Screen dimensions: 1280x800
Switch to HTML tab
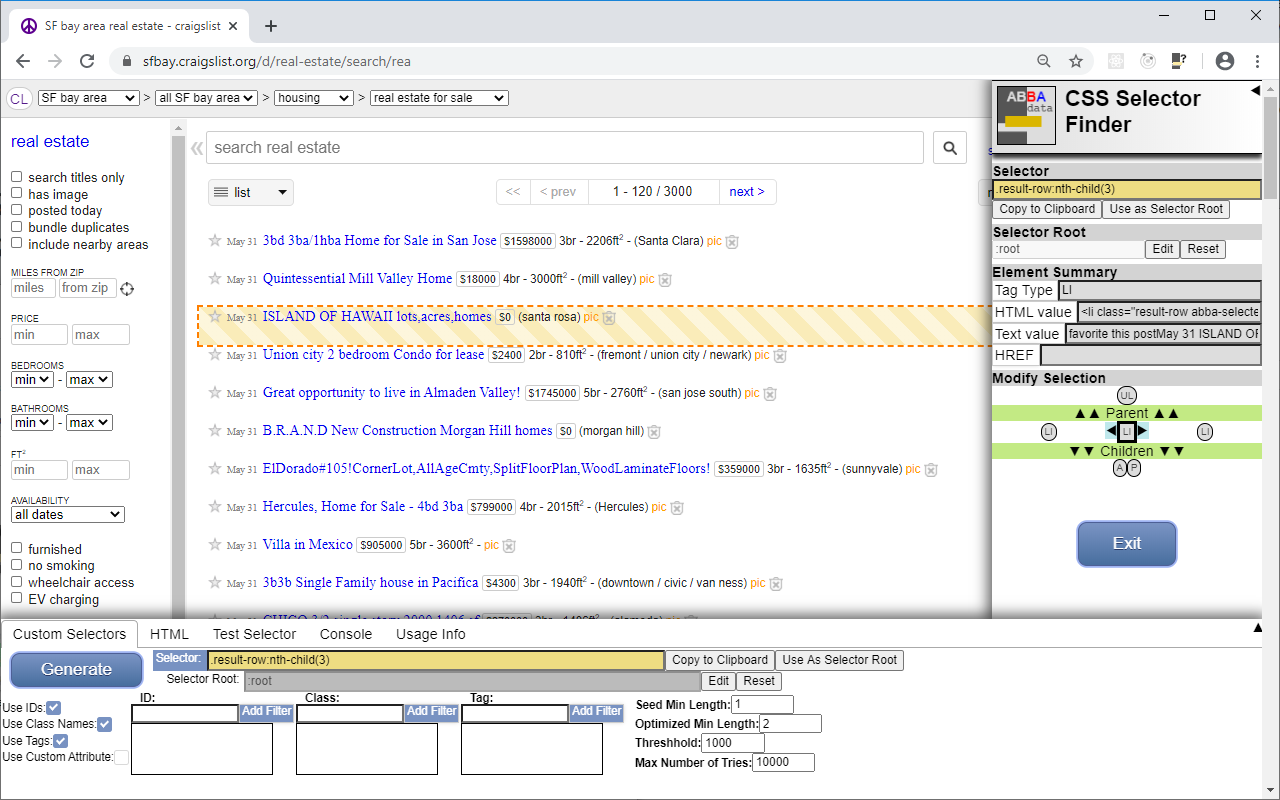[x=169, y=634]
